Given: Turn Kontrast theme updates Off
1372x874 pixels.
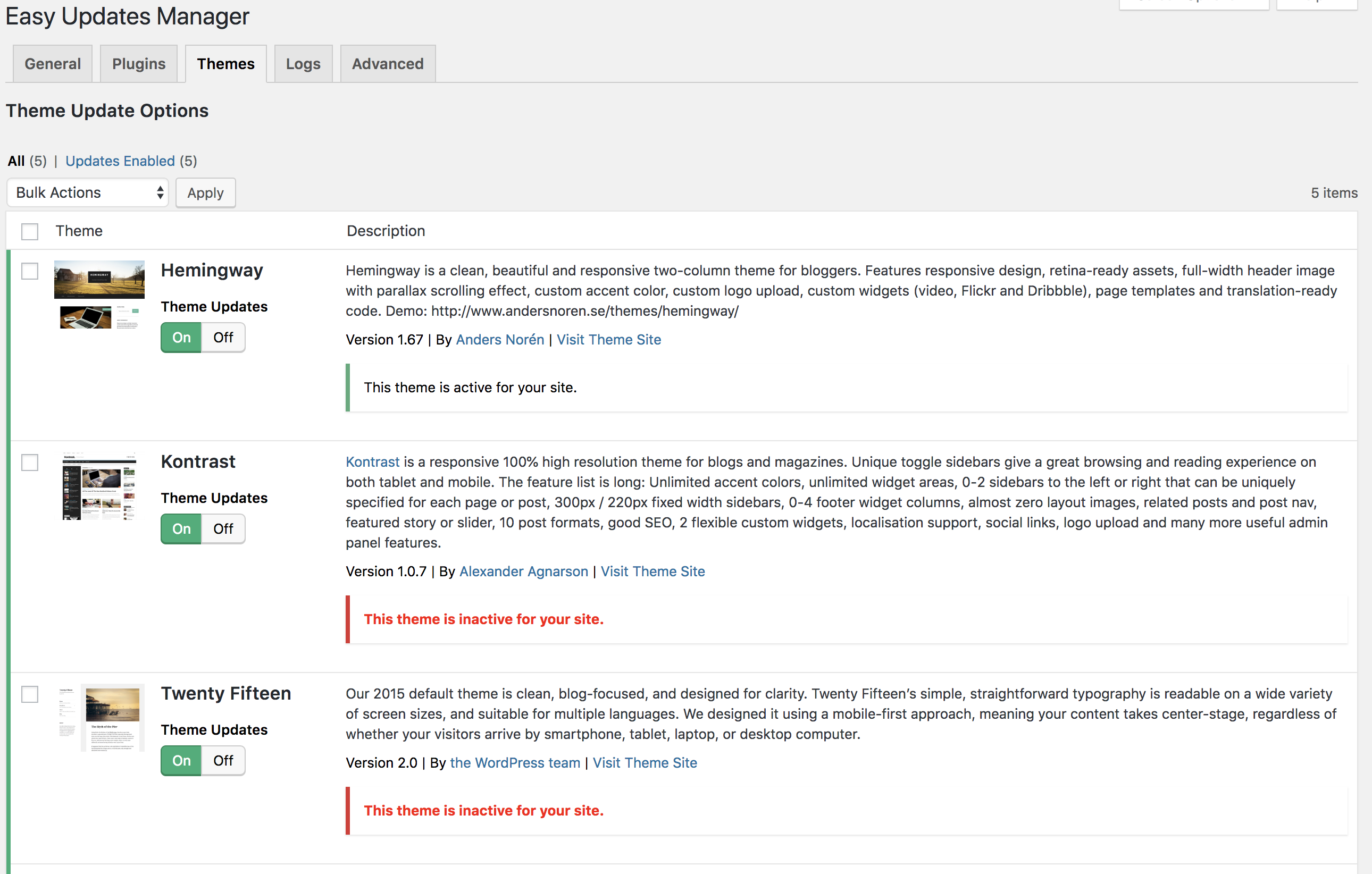Looking at the screenshot, I should point(223,530).
